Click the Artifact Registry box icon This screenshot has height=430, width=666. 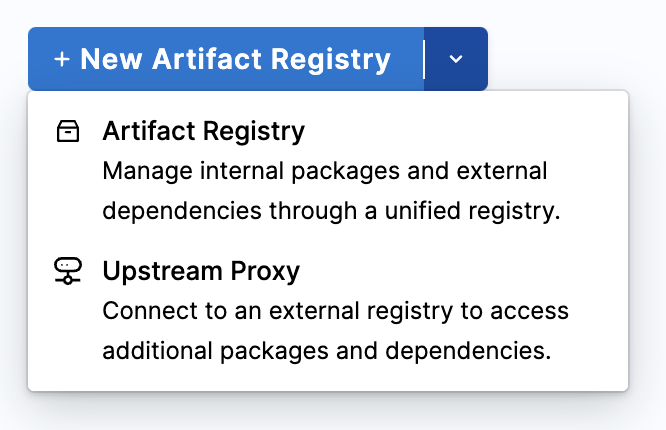coord(68,131)
